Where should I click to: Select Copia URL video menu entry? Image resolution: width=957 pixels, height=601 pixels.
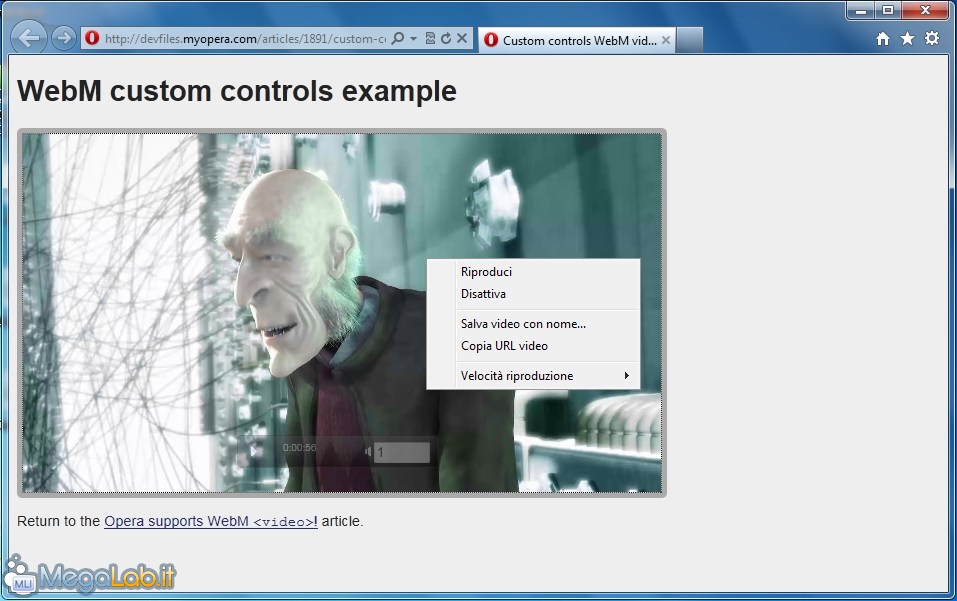tap(504, 346)
